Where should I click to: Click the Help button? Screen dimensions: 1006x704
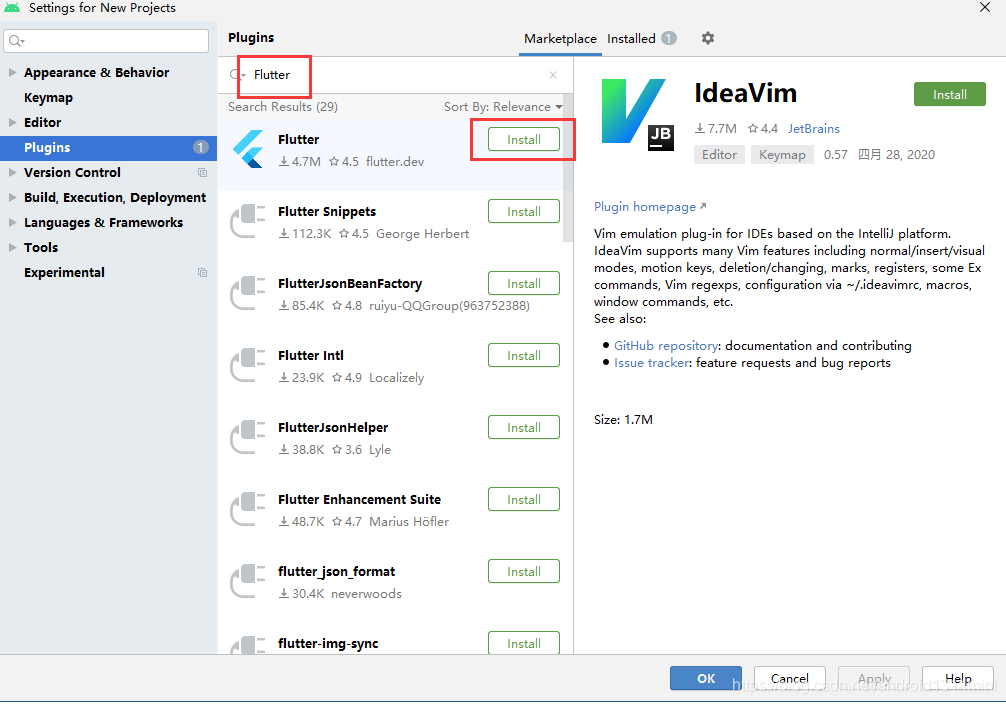coord(958,678)
